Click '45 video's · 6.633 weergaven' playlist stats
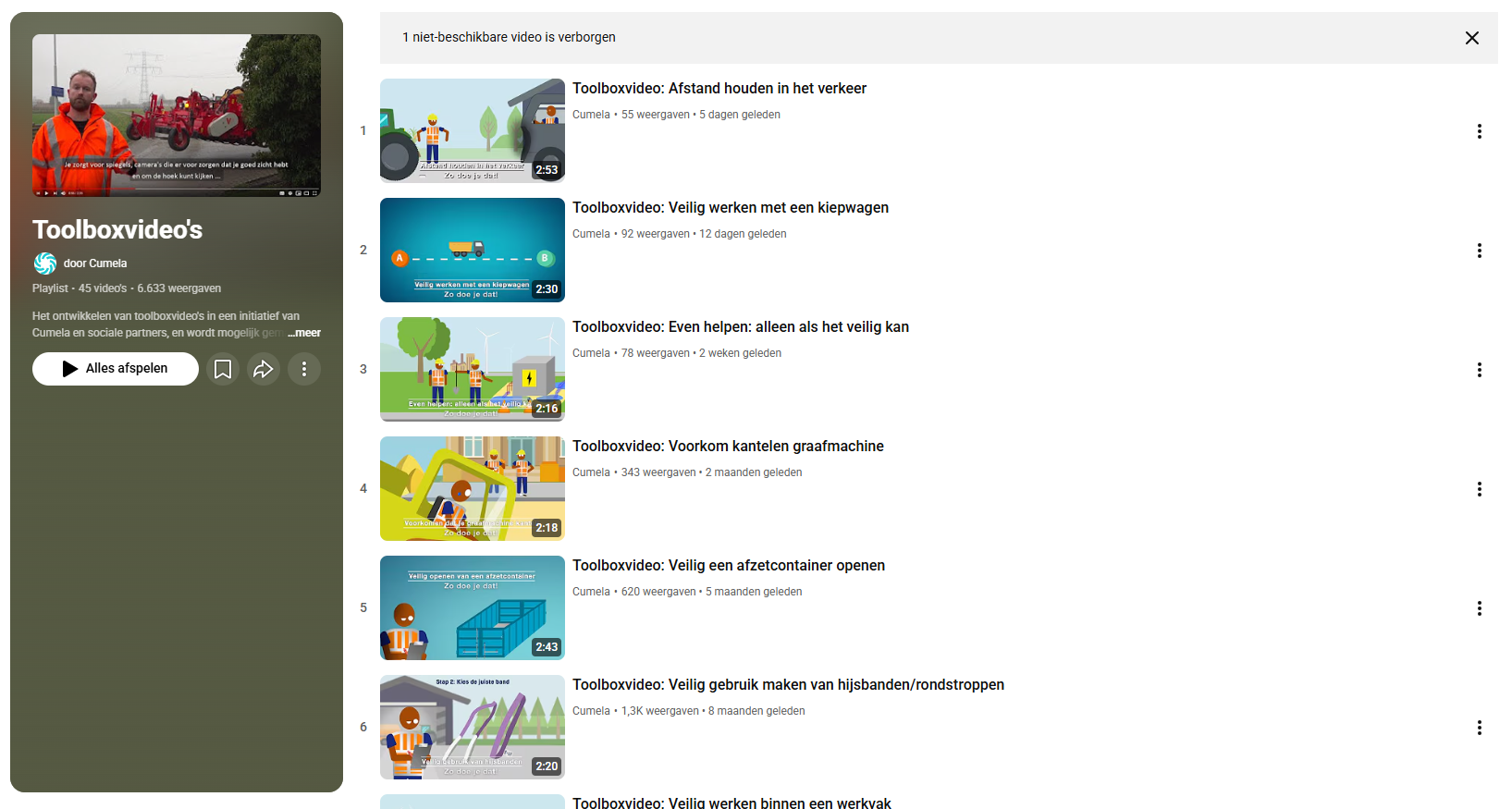 coord(150,288)
